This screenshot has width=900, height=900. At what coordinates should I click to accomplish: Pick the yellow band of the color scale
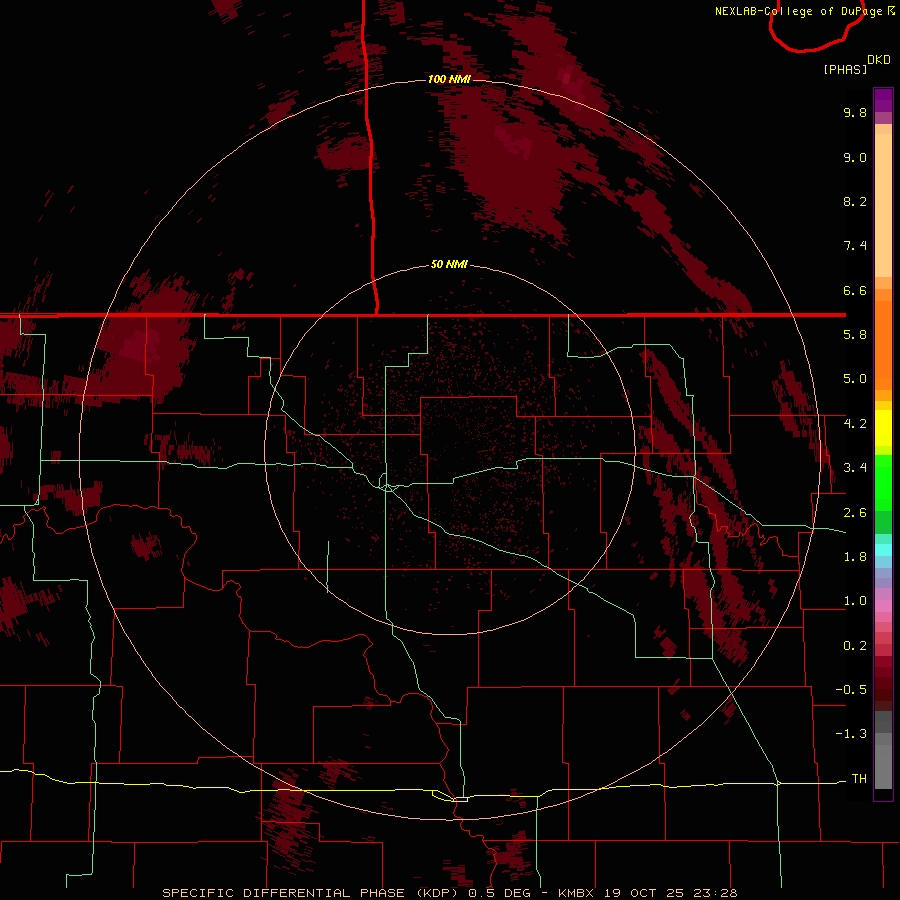click(883, 428)
